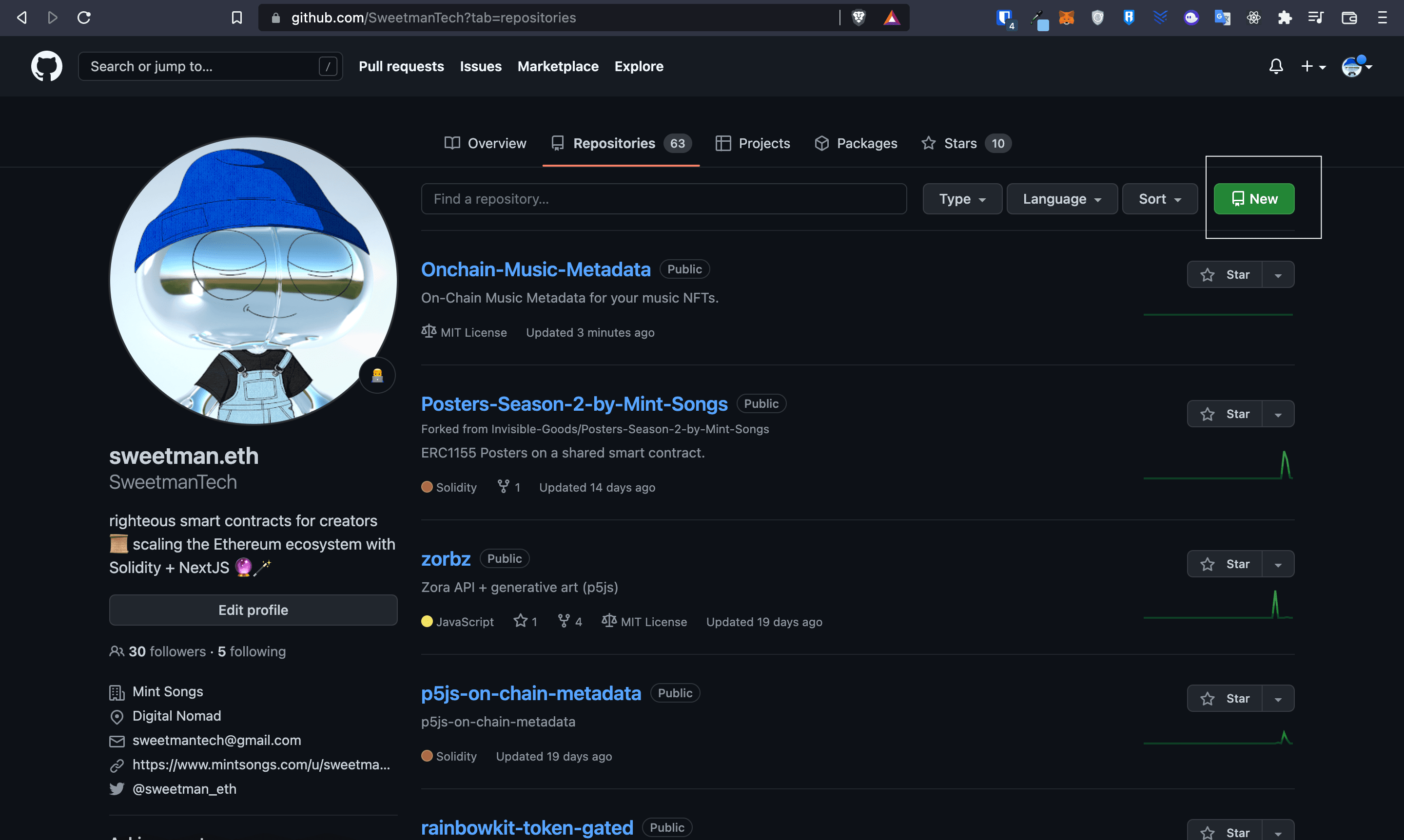
Task: Click the Edit profile button
Action: pyautogui.click(x=253, y=610)
